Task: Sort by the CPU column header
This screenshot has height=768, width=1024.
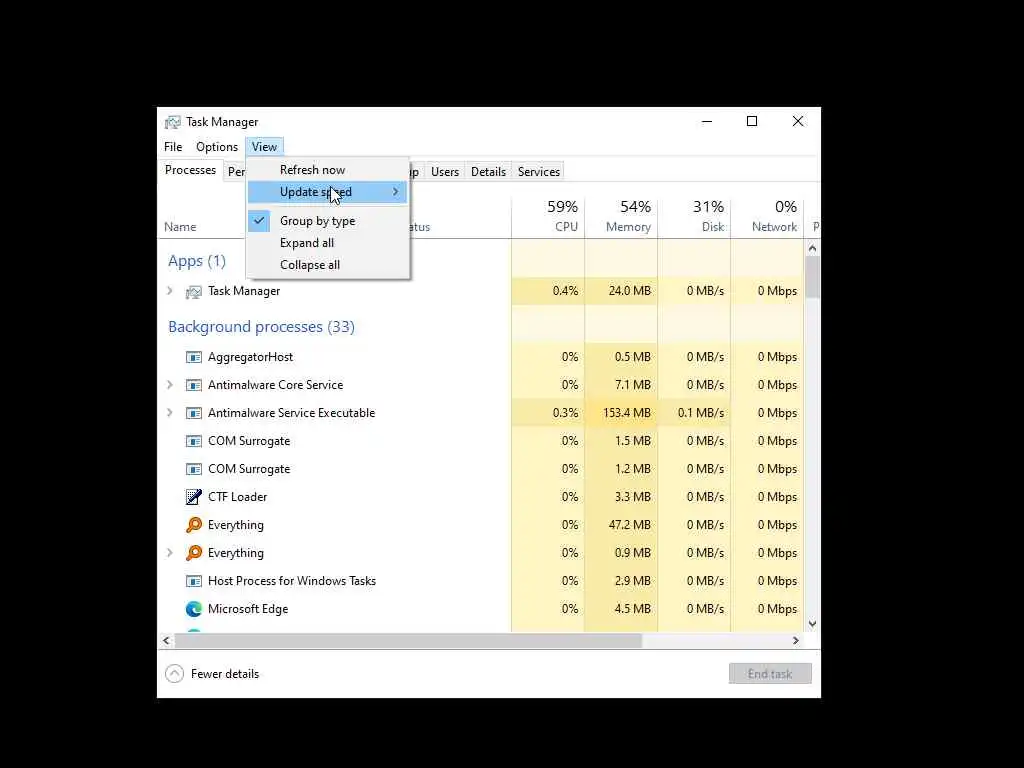Action: pyautogui.click(x=548, y=217)
